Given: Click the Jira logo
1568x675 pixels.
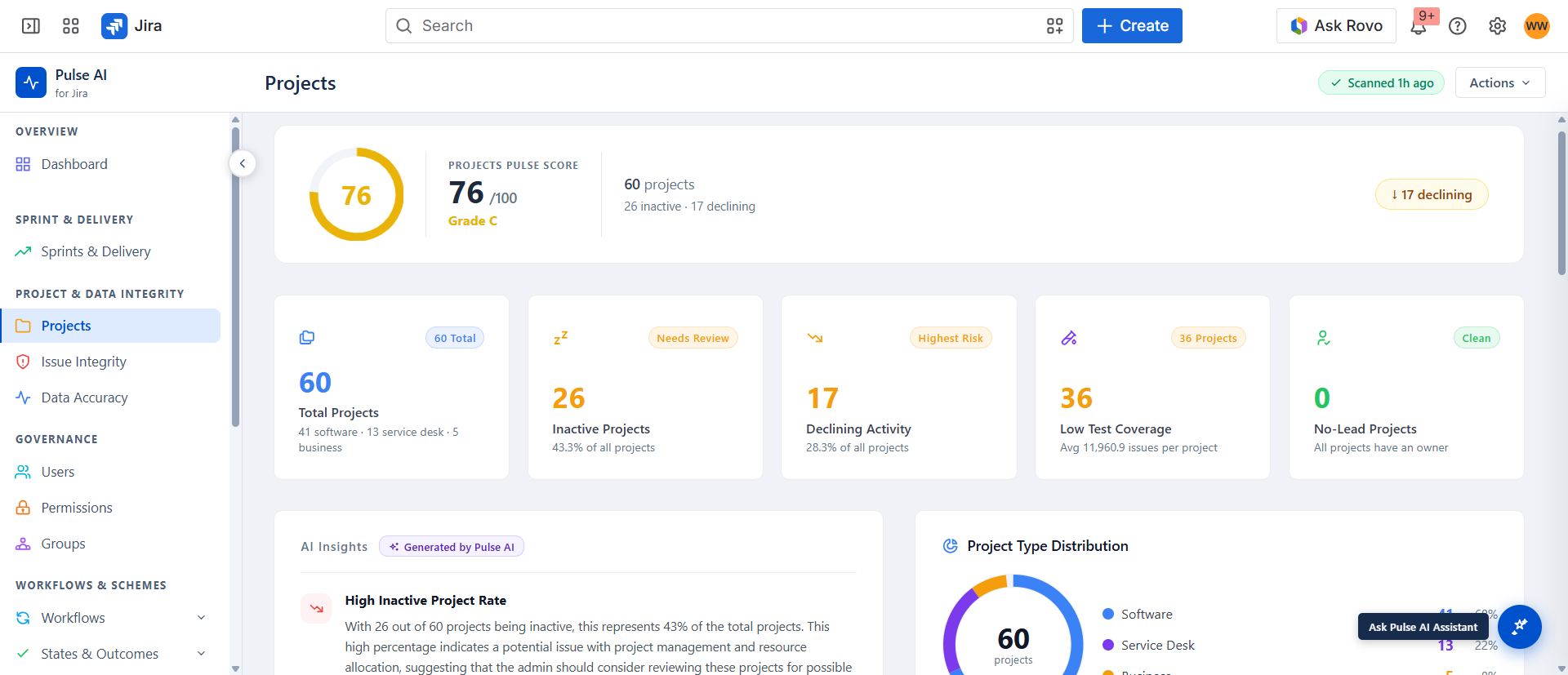Looking at the screenshot, I should coord(131,26).
